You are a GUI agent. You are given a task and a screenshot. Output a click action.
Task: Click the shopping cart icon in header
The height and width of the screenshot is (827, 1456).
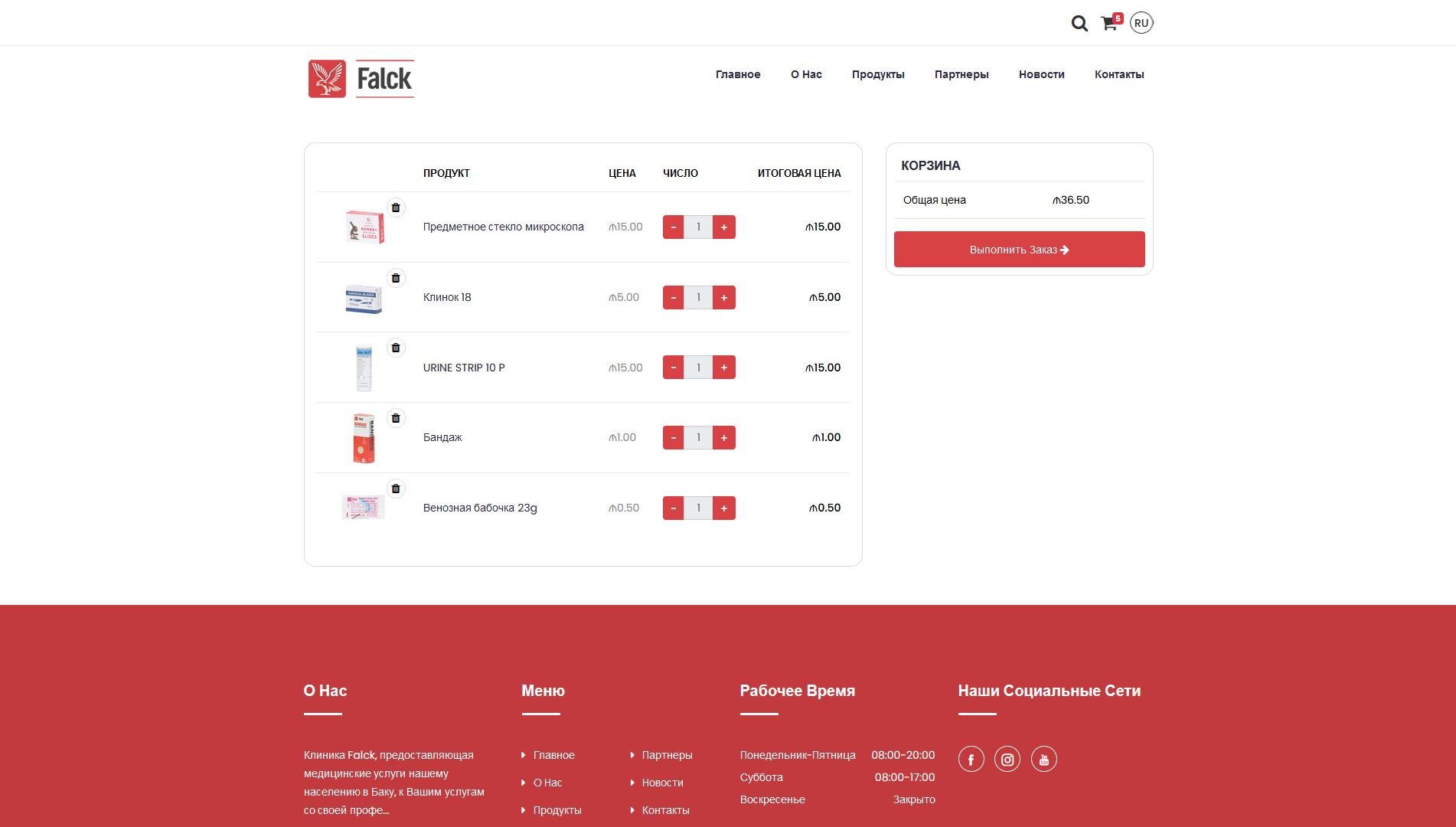tap(1108, 24)
